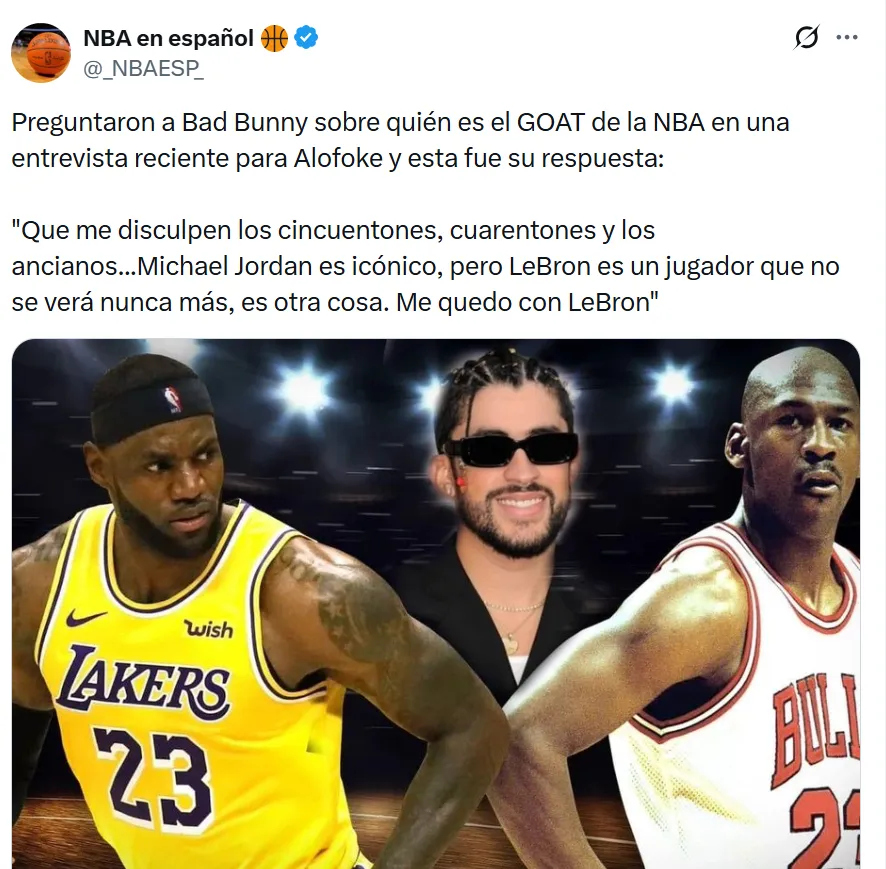
Task: Click number 23 on the Lakers jersey
Action: (x=153, y=778)
